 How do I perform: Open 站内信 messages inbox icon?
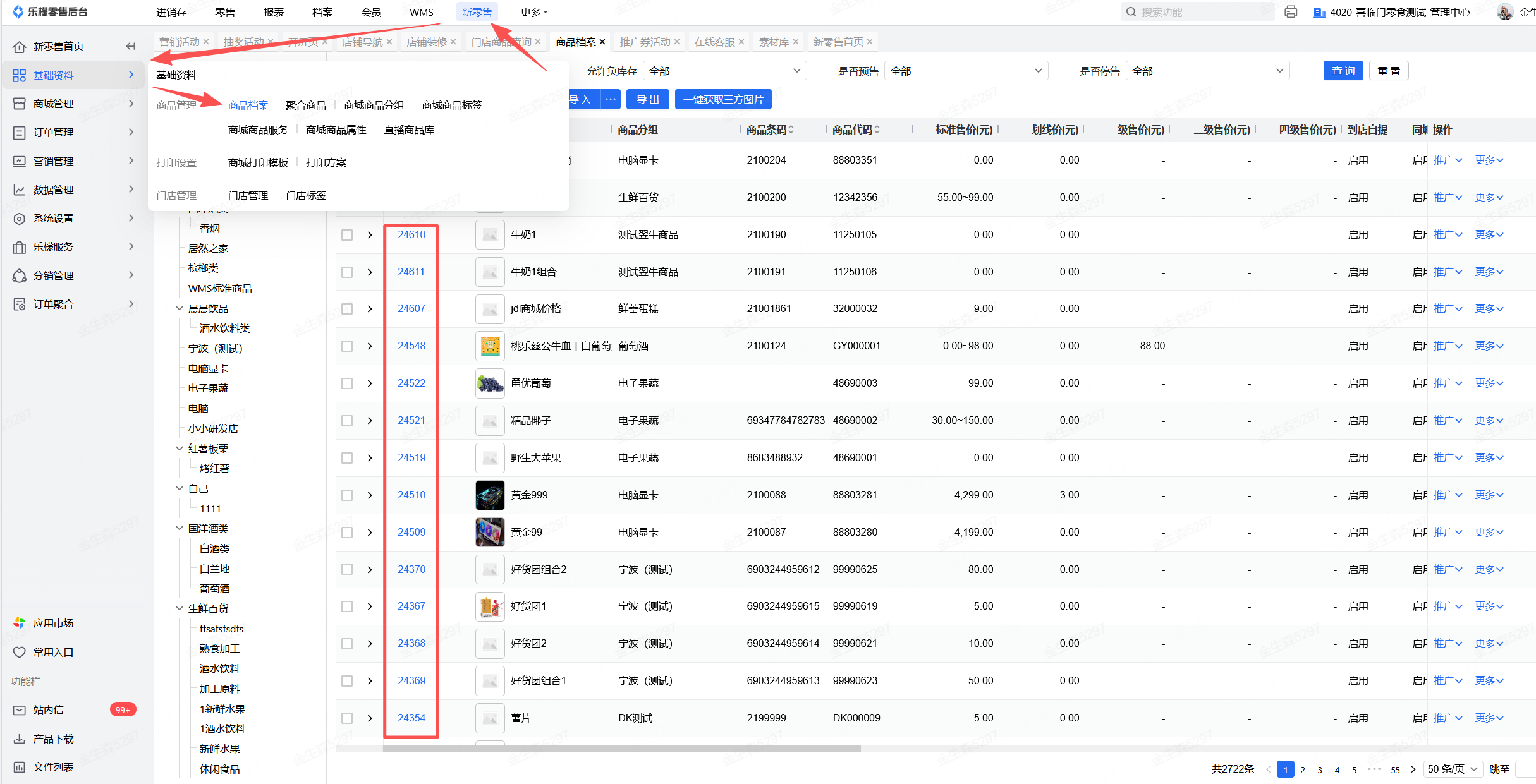pyautogui.click(x=20, y=709)
